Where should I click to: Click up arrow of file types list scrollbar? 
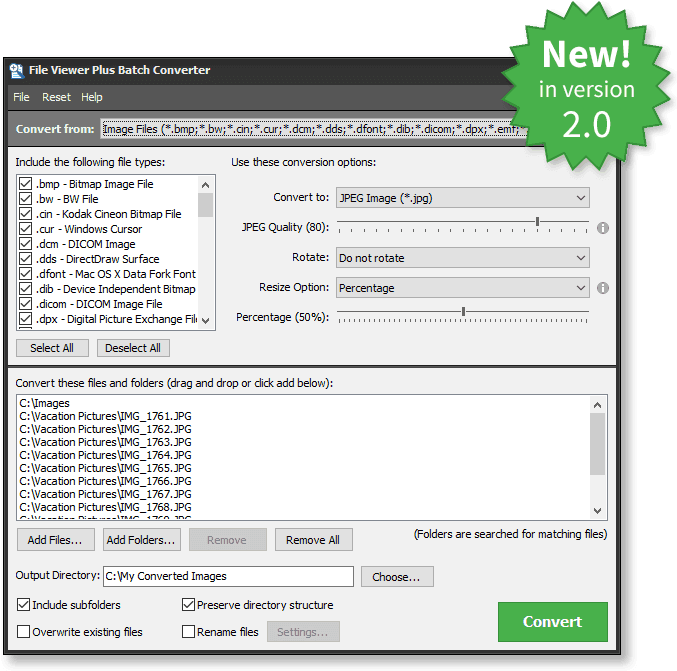[206, 185]
